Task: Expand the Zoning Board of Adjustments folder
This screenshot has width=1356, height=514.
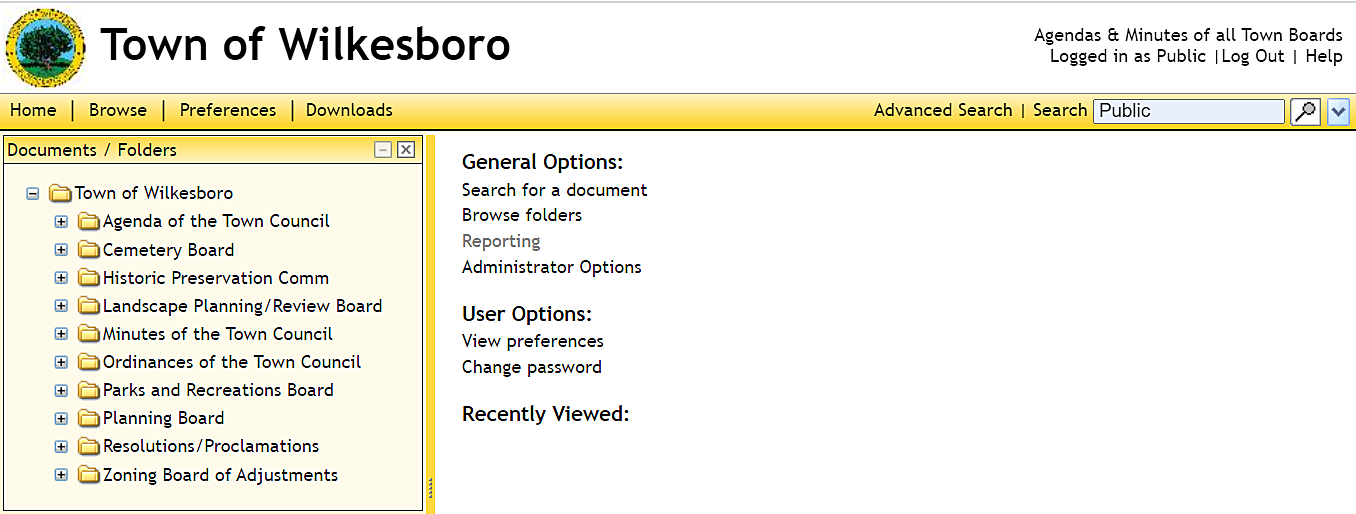Action: pyautogui.click(x=61, y=475)
